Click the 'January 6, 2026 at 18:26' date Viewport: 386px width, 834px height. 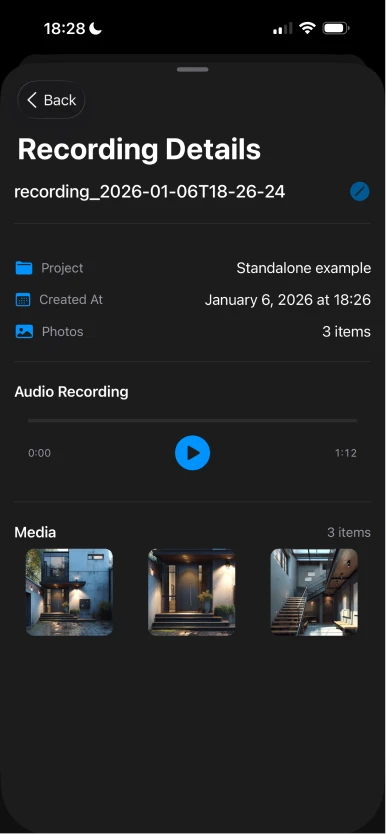pos(288,300)
